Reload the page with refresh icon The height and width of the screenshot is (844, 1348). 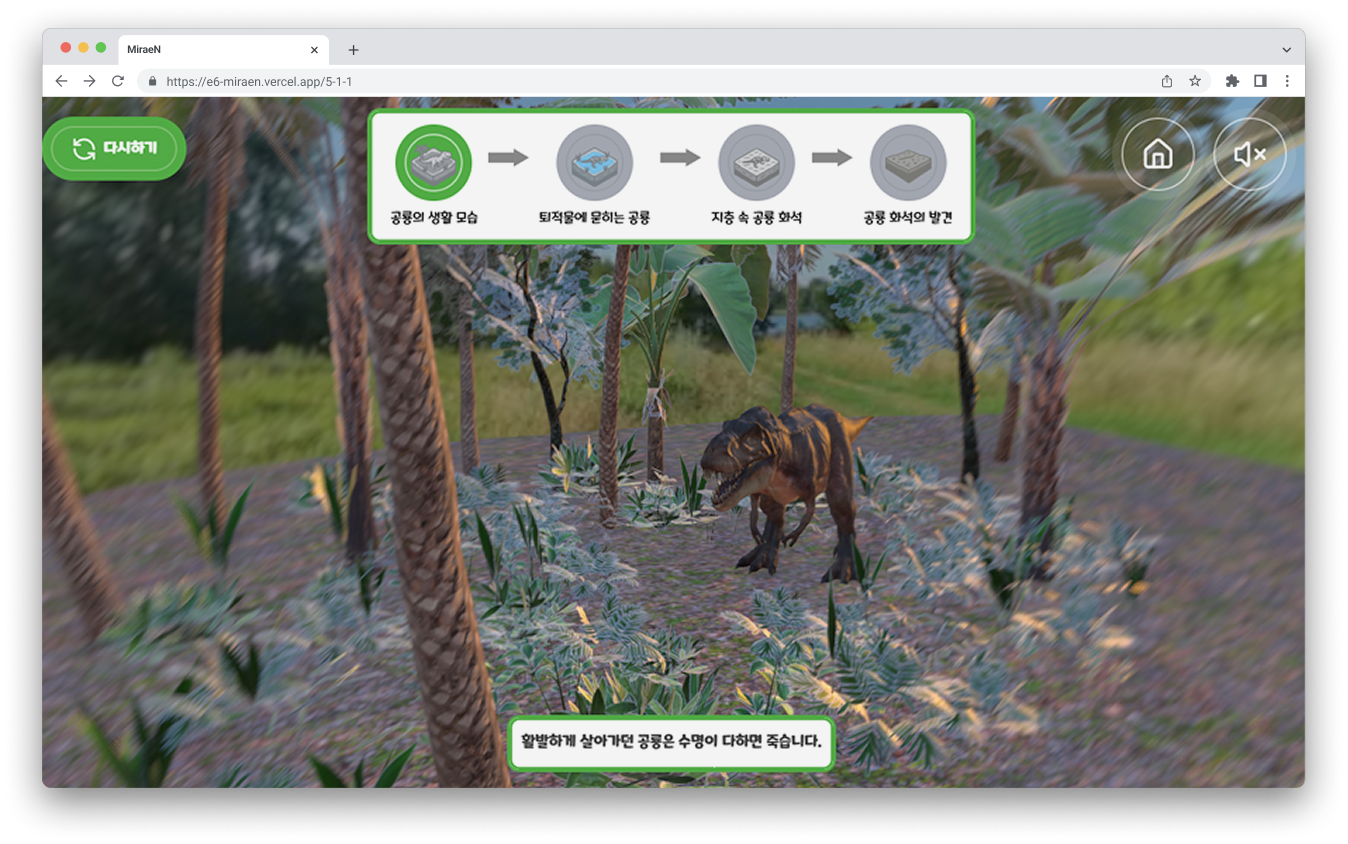118,81
